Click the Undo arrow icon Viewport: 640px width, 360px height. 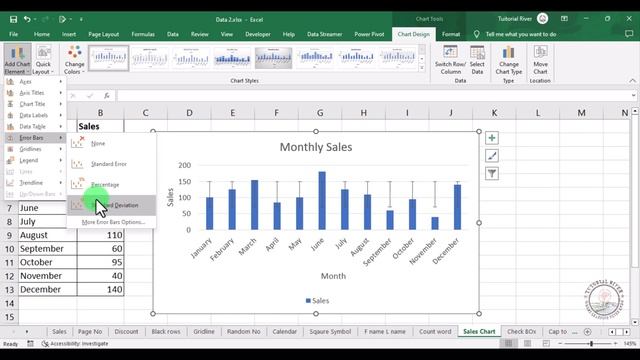(27, 19)
